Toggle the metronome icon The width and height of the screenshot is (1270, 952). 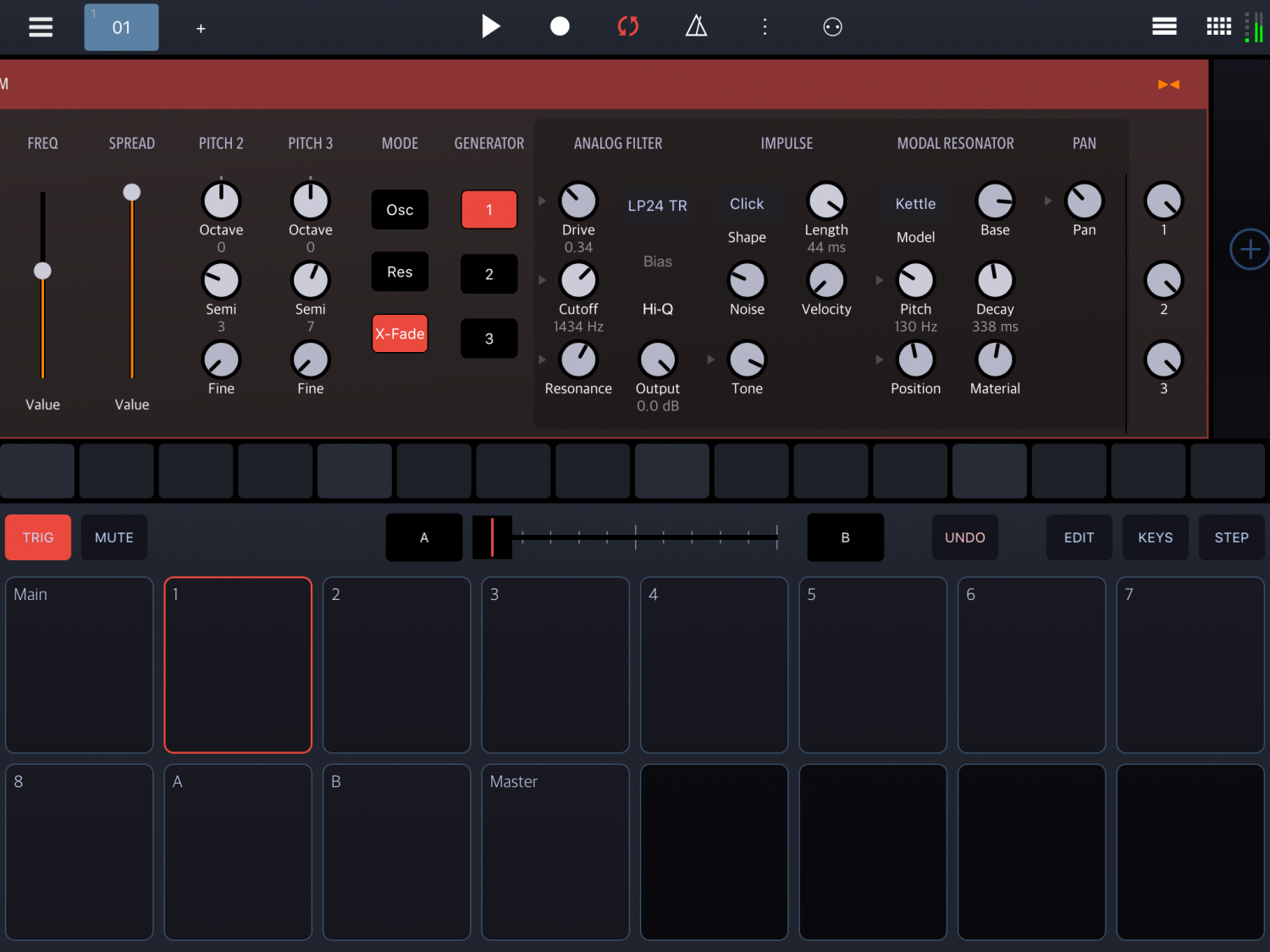pyautogui.click(x=696, y=26)
